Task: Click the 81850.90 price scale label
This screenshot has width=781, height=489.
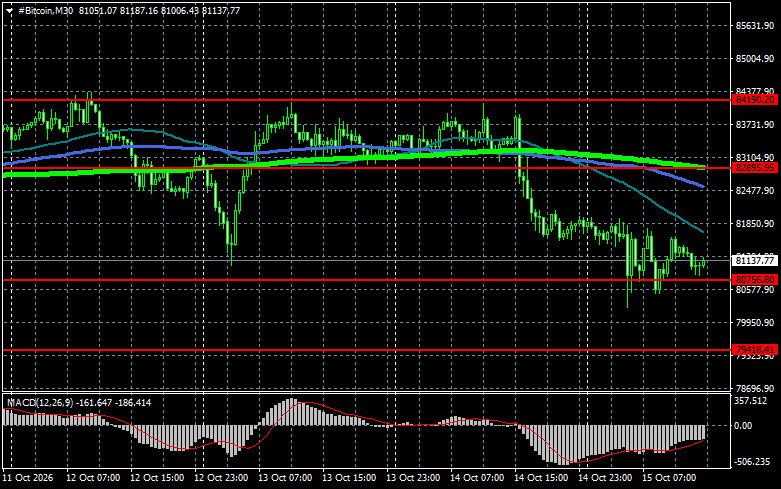Action: 755,224
